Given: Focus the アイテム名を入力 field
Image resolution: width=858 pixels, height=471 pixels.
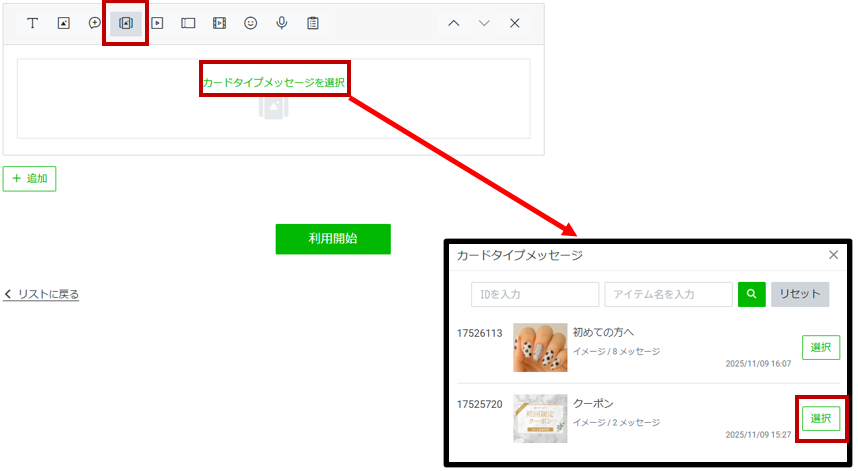Looking at the screenshot, I should coord(668,294).
